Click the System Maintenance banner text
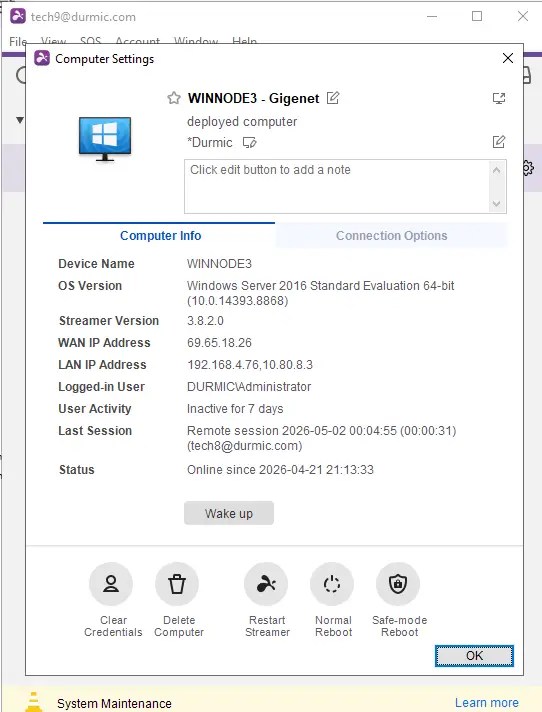Image resolution: width=542 pixels, height=712 pixels. coord(114,703)
